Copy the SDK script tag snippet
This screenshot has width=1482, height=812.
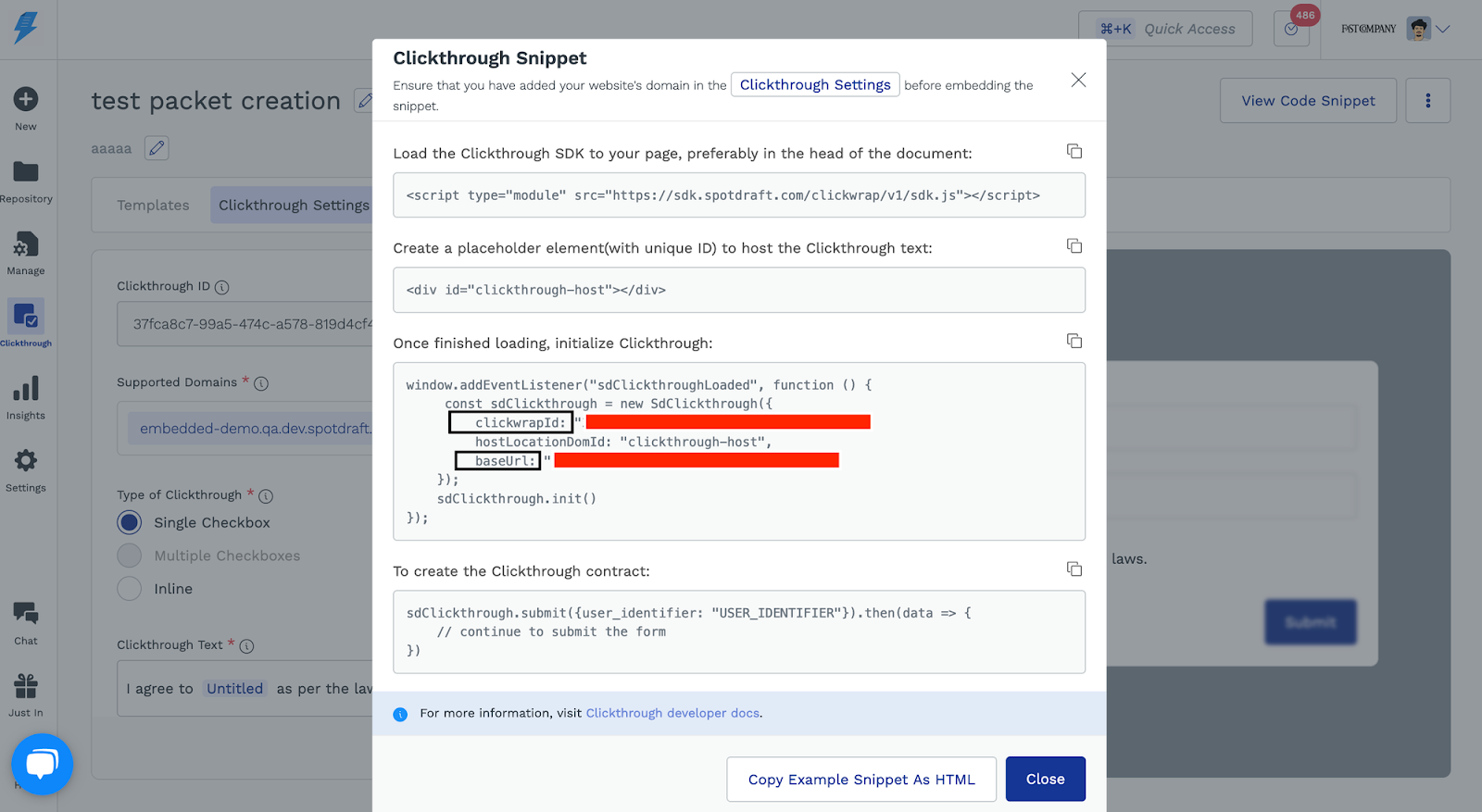tap(1074, 152)
